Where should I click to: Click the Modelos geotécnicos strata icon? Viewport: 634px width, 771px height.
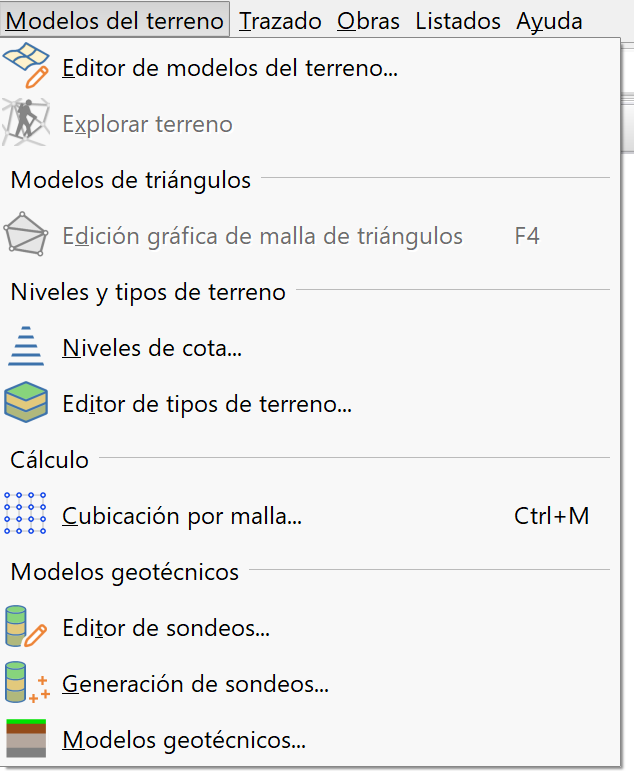pos(26,740)
